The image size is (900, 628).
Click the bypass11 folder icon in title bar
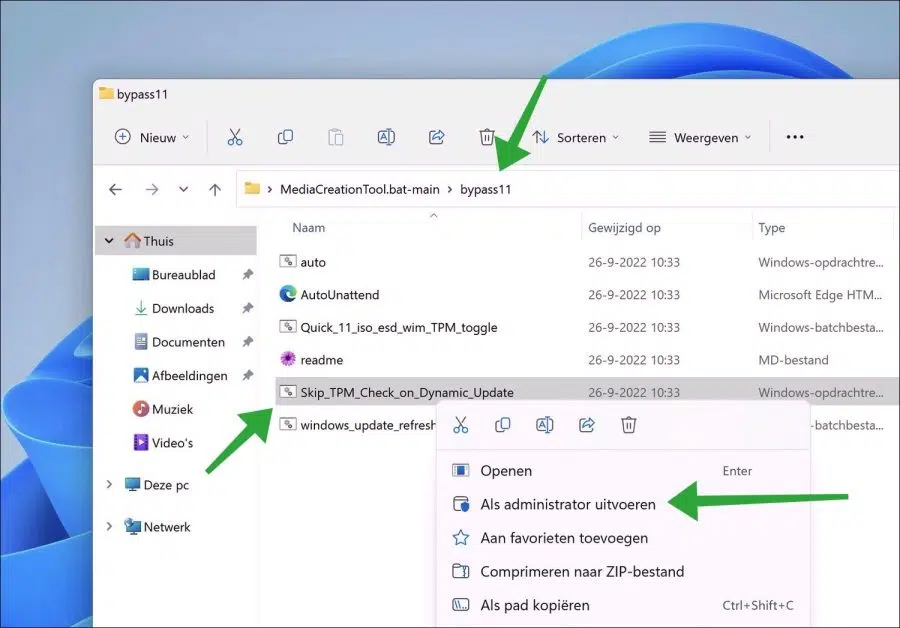click(106, 93)
